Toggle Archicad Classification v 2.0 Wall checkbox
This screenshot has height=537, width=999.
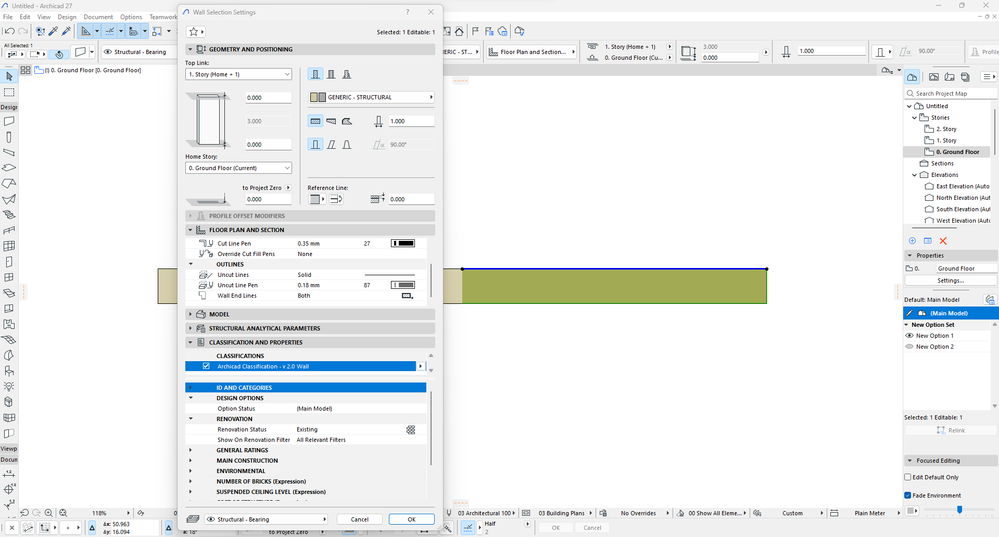pyautogui.click(x=206, y=366)
